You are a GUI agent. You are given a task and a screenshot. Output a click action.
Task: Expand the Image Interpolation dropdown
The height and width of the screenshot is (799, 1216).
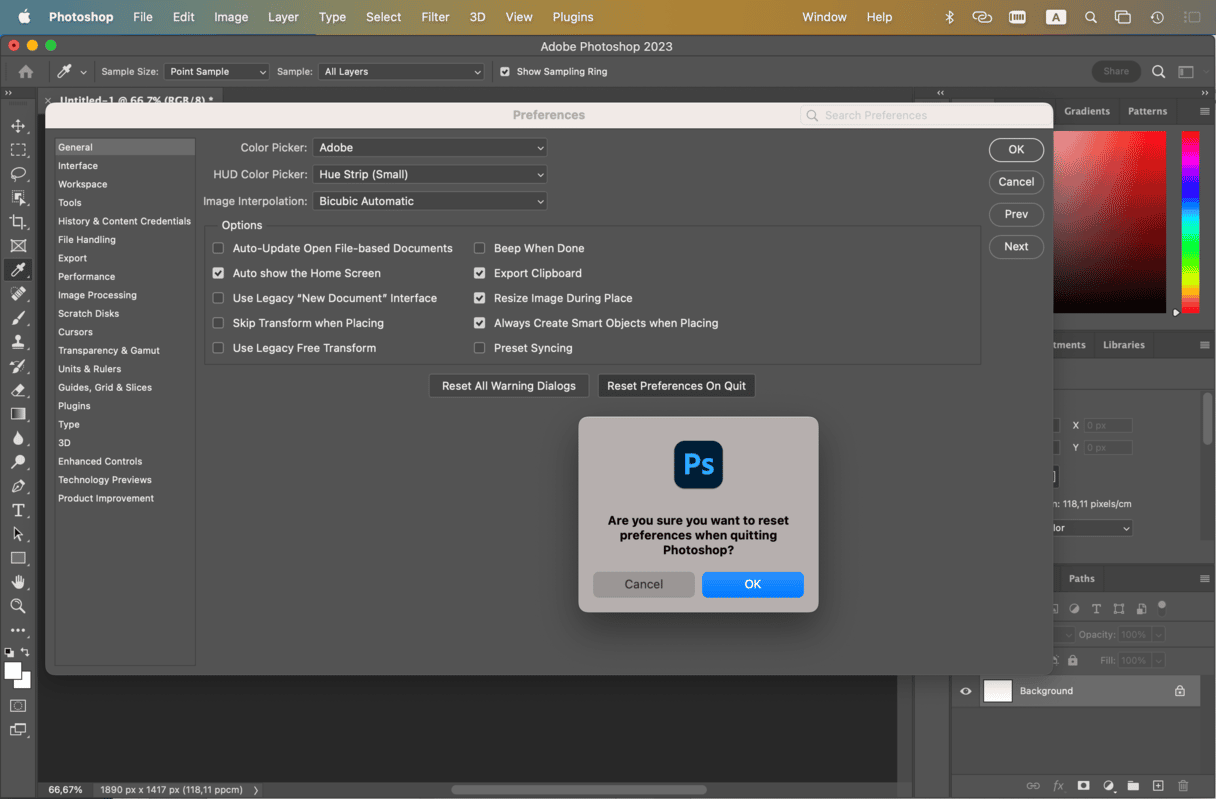[x=430, y=201]
